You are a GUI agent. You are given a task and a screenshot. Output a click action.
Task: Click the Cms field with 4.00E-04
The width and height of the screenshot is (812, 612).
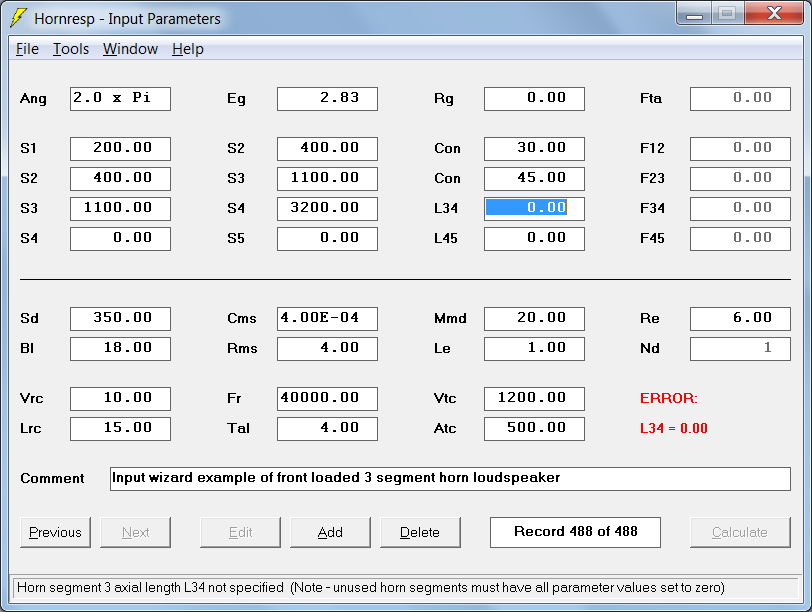coord(327,319)
